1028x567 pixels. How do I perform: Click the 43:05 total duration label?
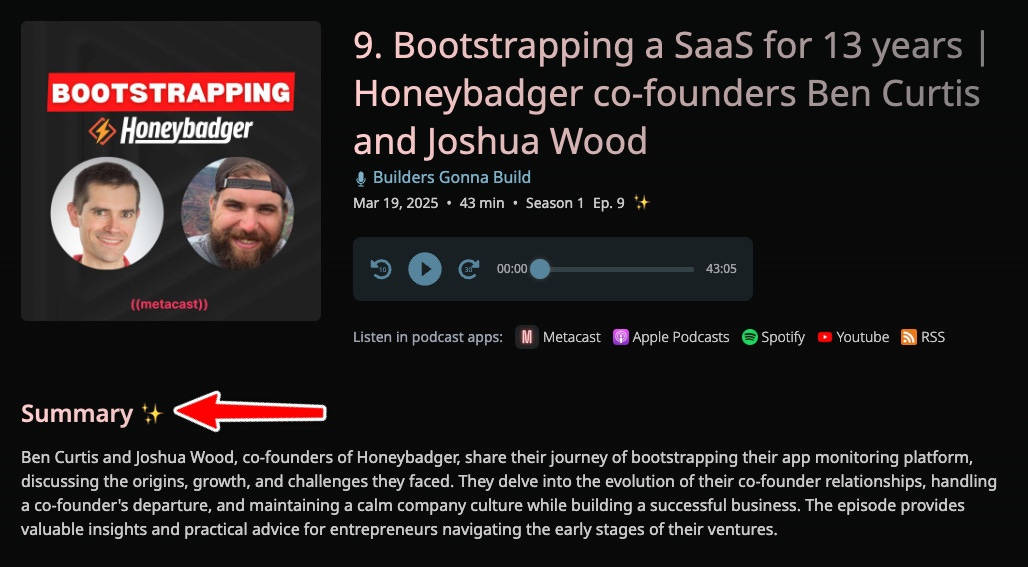point(721,269)
